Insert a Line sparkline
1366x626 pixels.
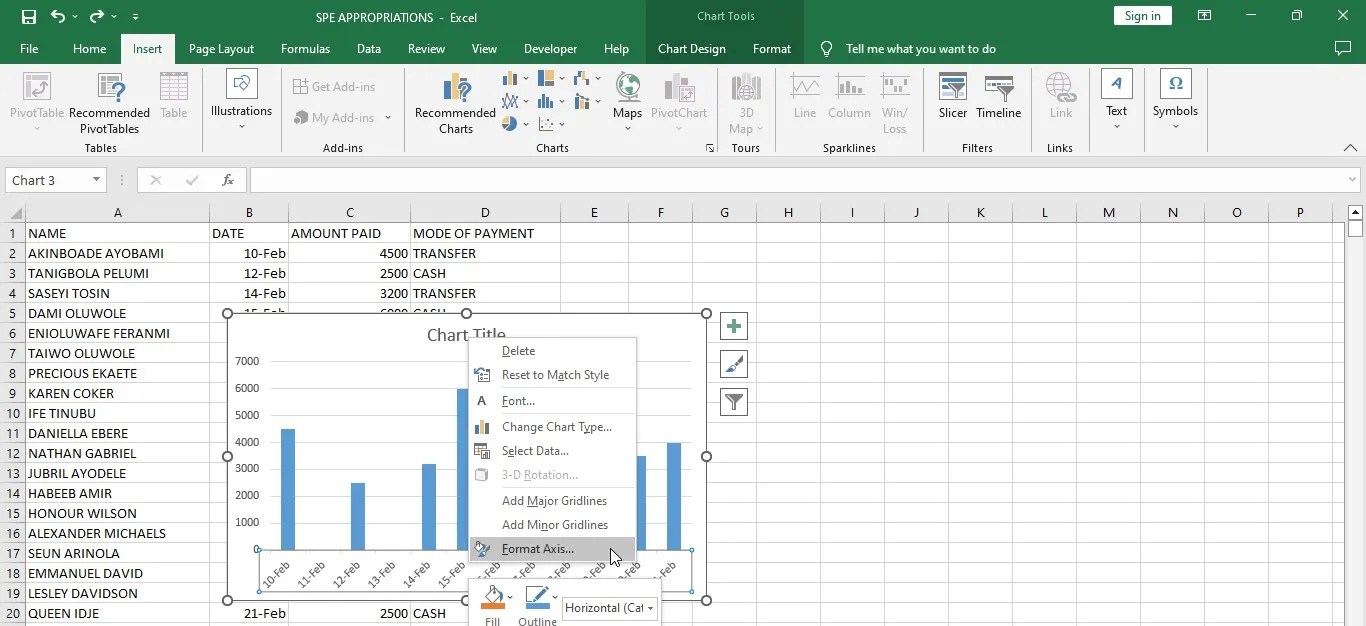point(804,97)
